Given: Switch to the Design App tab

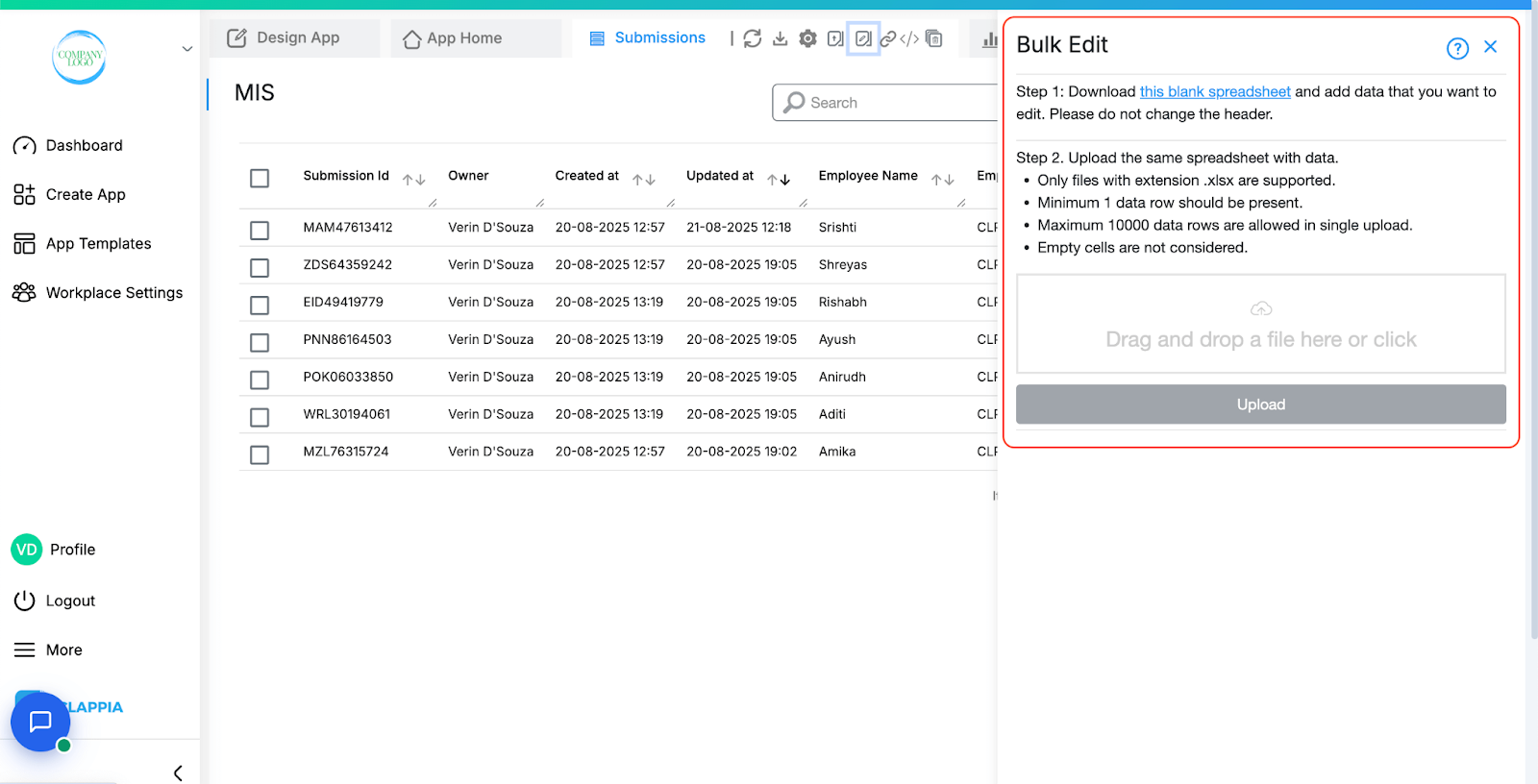Looking at the screenshot, I should (x=294, y=38).
